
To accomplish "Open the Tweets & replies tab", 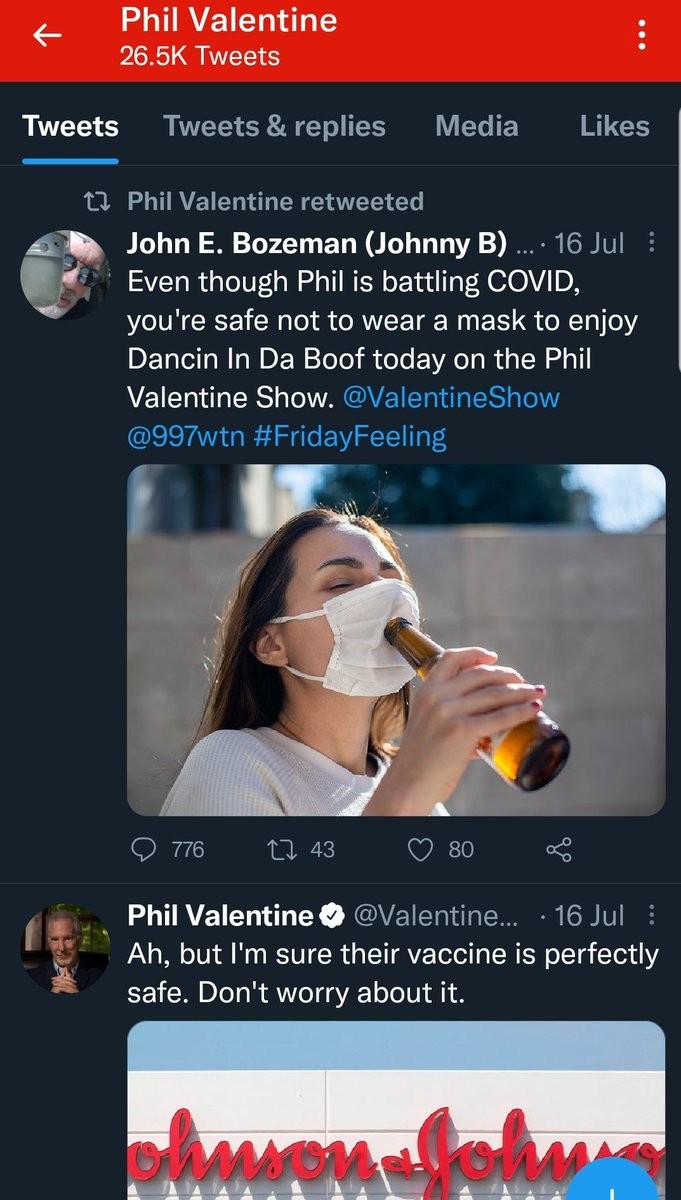I will (274, 126).
